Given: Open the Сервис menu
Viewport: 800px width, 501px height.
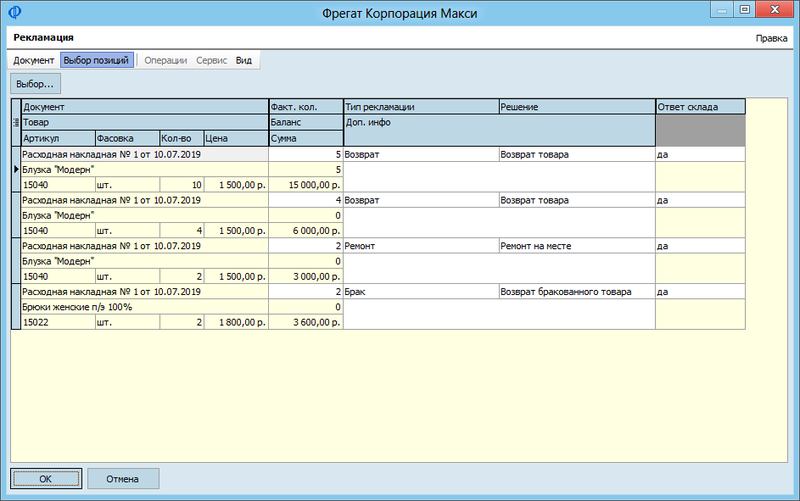Looking at the screenshot, I should click(211, 60).
